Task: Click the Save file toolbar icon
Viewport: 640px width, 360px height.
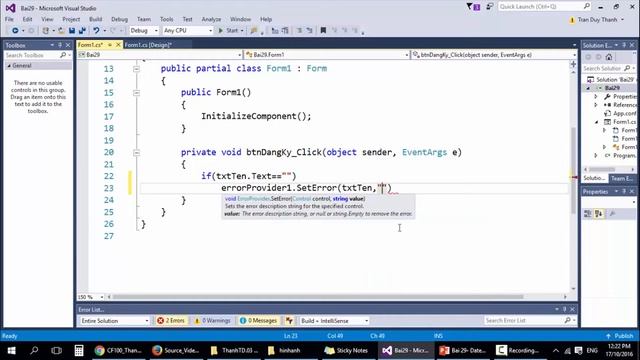Action: click(x=72, y=31)
